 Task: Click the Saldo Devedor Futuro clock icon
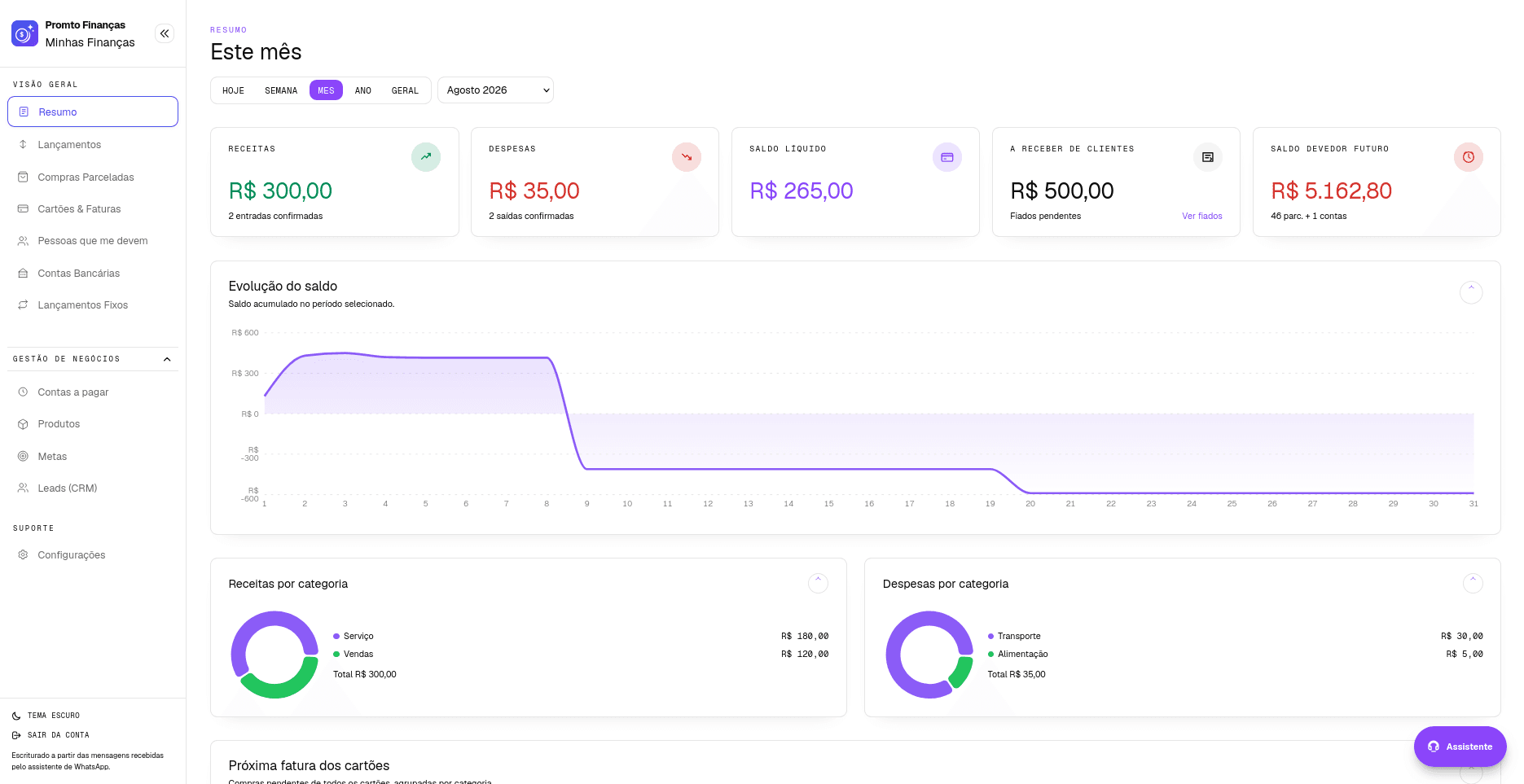pos(1469,157)
